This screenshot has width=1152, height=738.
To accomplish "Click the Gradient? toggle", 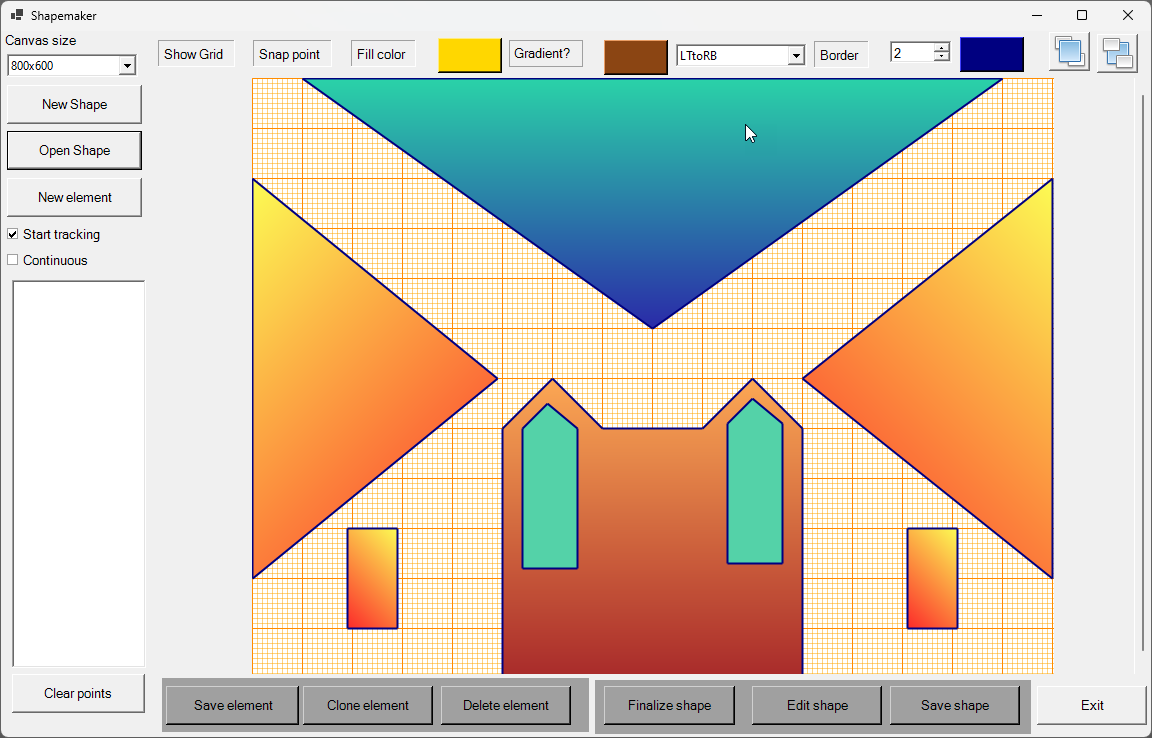I will 545,53.
